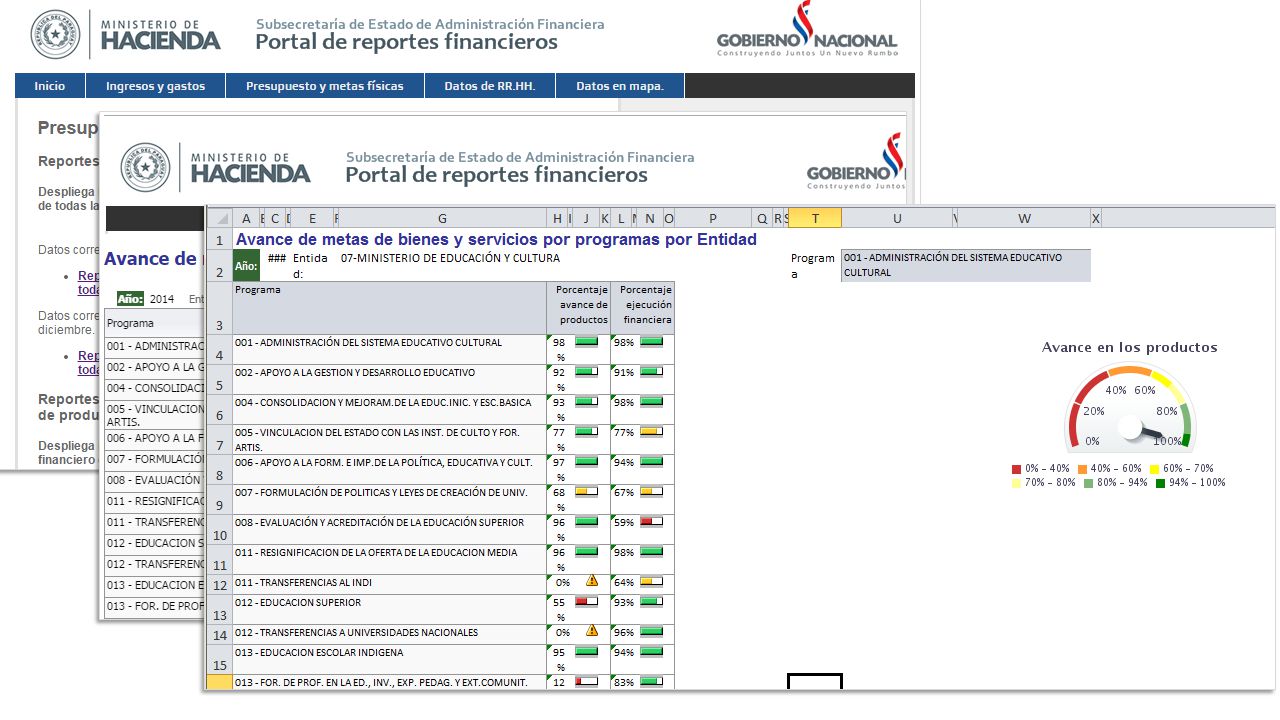Select the highlighted column T header

coord(815,218)
